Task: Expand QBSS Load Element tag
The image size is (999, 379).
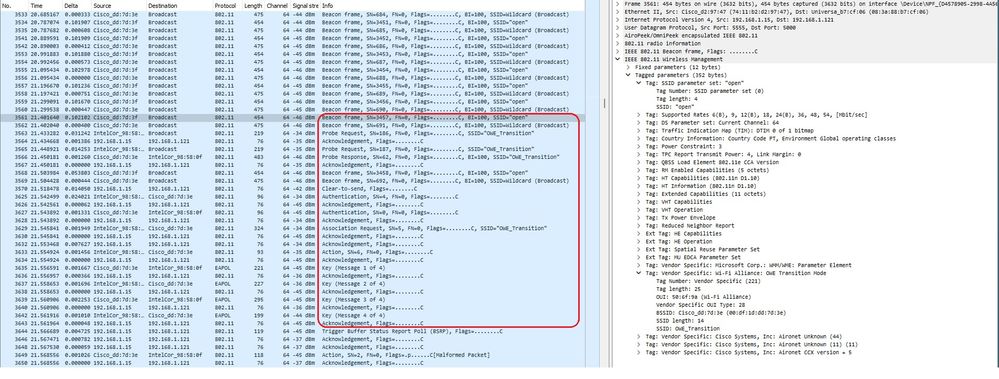Action: point(639,162)
